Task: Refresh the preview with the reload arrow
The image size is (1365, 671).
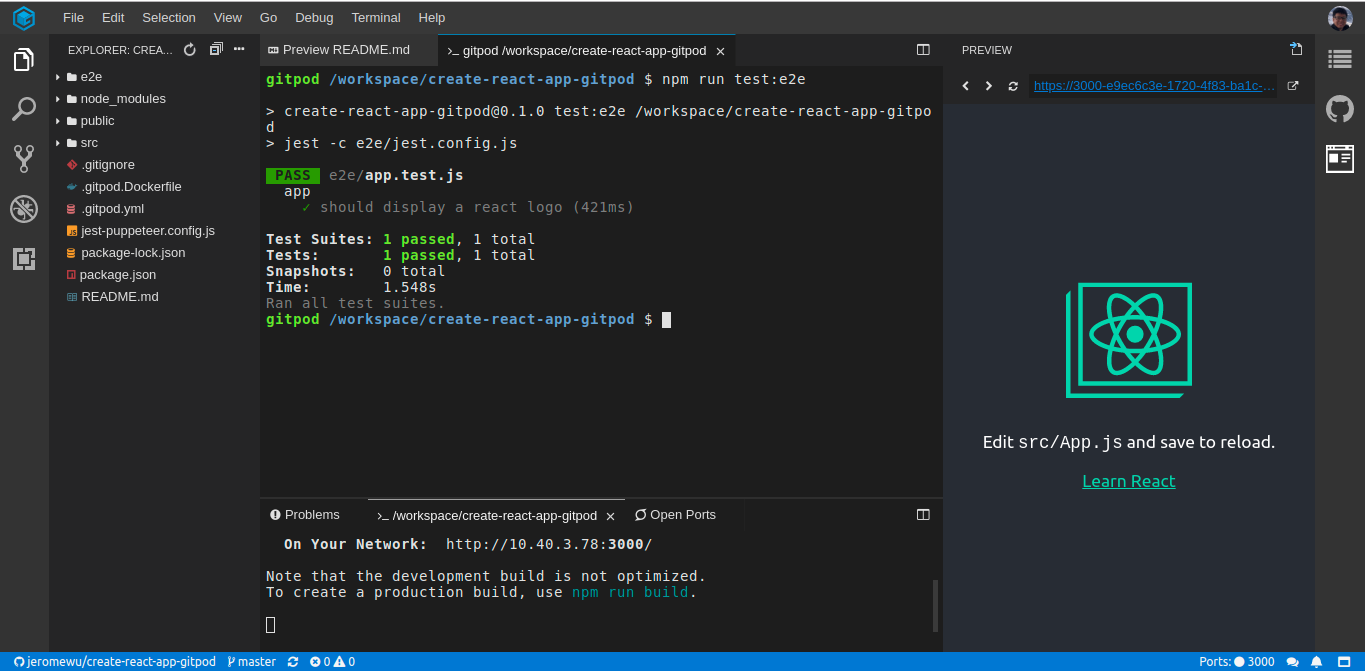Action: (1012, 86)
